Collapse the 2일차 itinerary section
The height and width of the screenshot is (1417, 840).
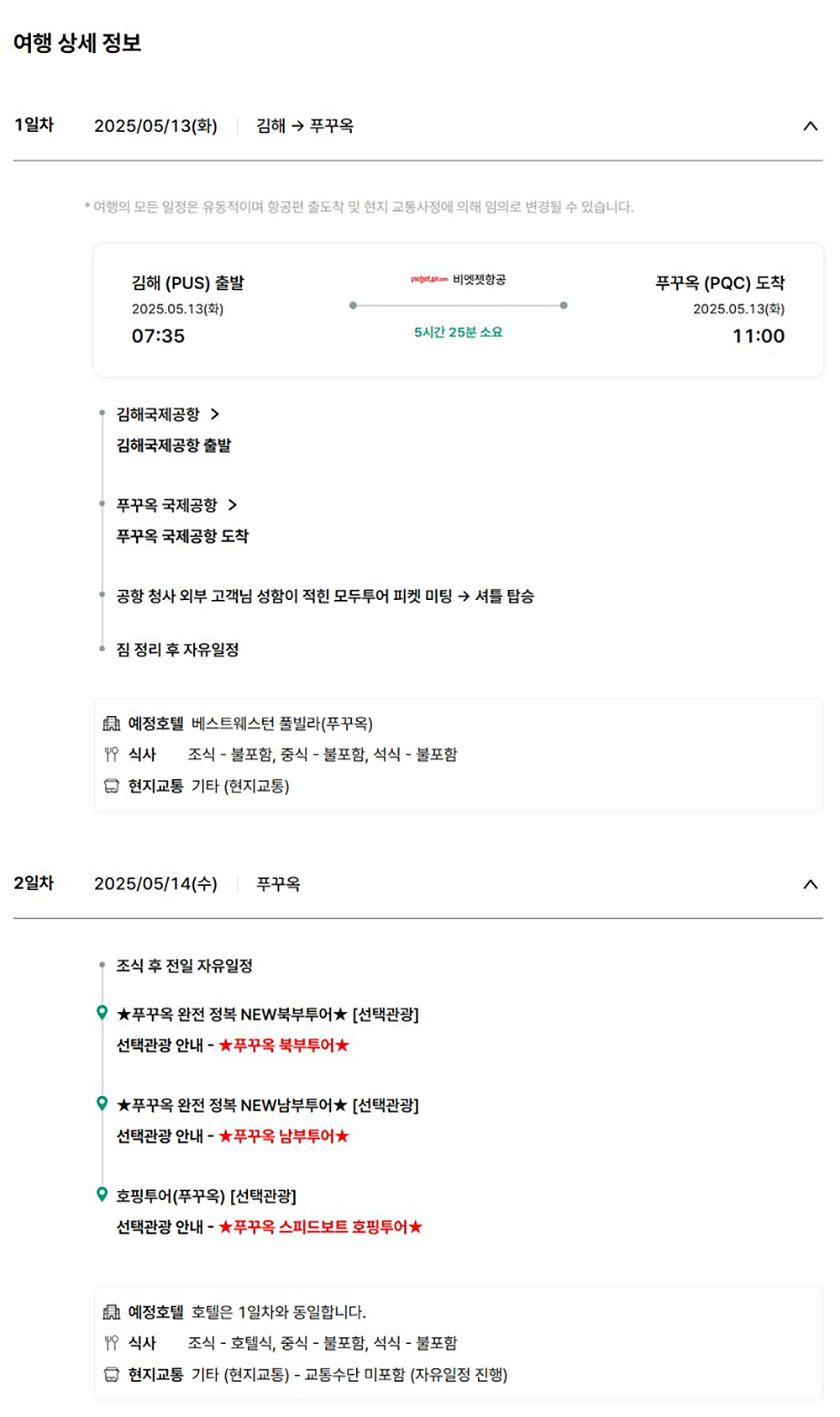click(x=810, y=884)
